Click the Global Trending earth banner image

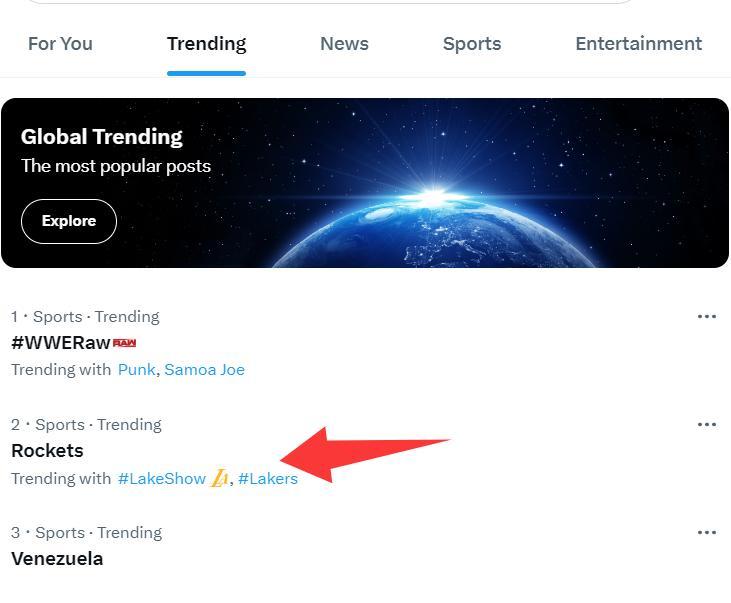pos(480,200)
